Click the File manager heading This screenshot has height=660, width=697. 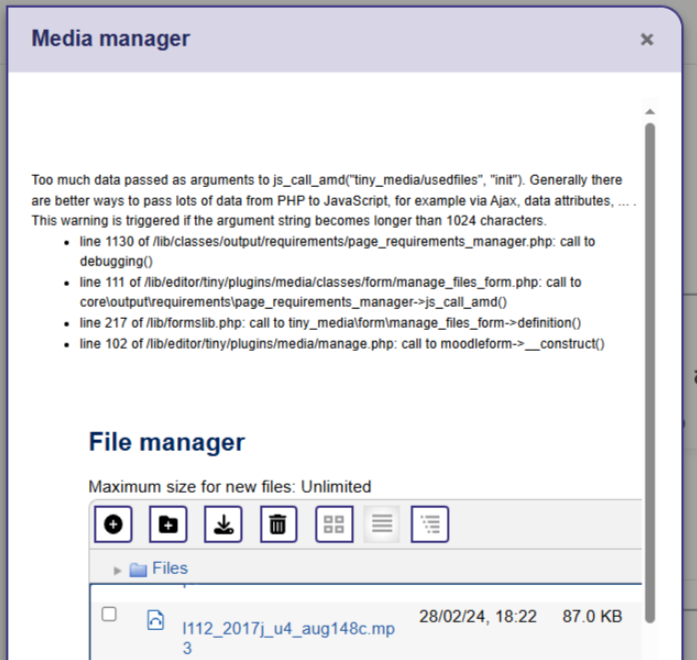167,442
